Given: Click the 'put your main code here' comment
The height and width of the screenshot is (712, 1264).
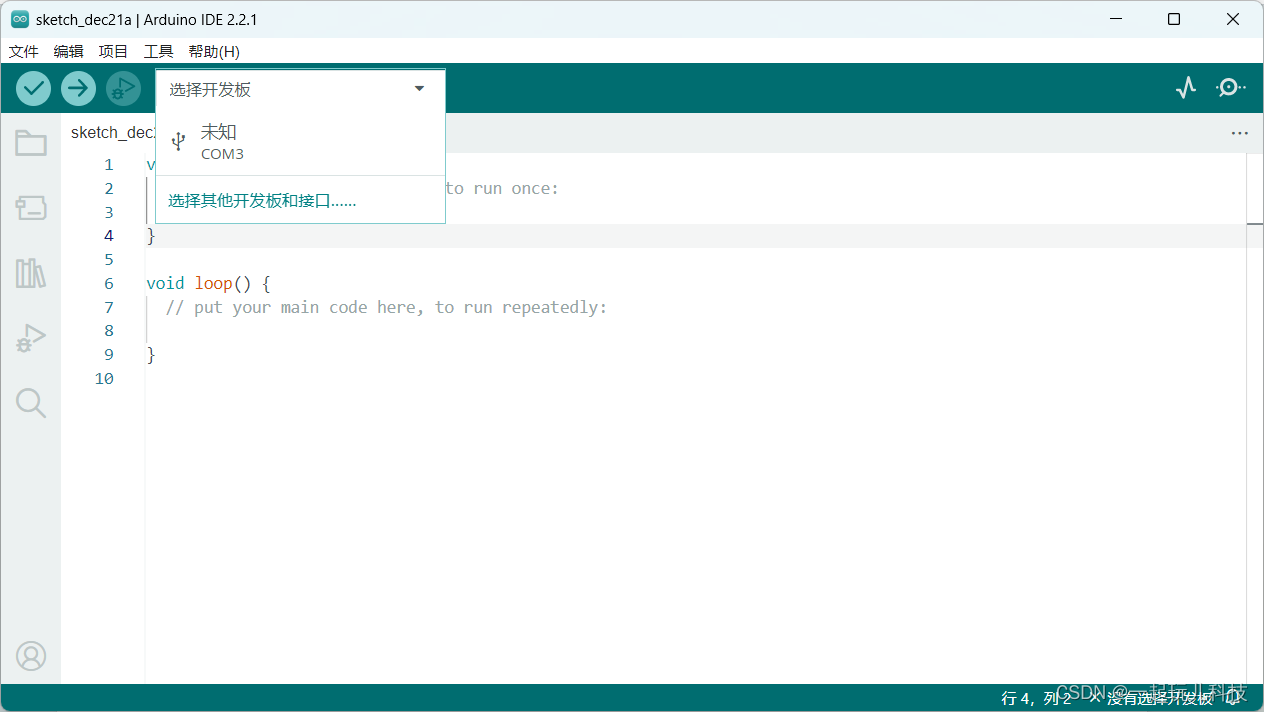Looking at the screenshot, I should [x=386, y=307].
